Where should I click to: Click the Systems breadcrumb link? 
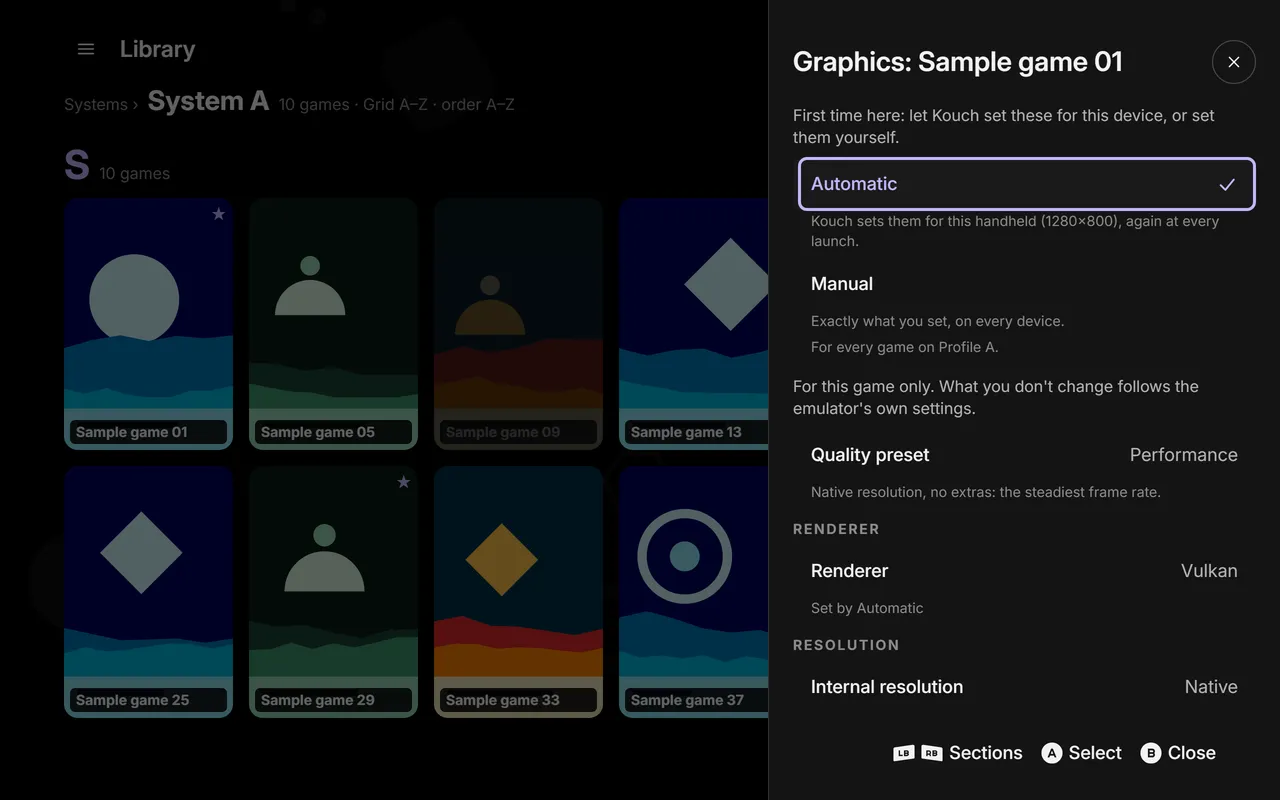(x=96, y=104)
